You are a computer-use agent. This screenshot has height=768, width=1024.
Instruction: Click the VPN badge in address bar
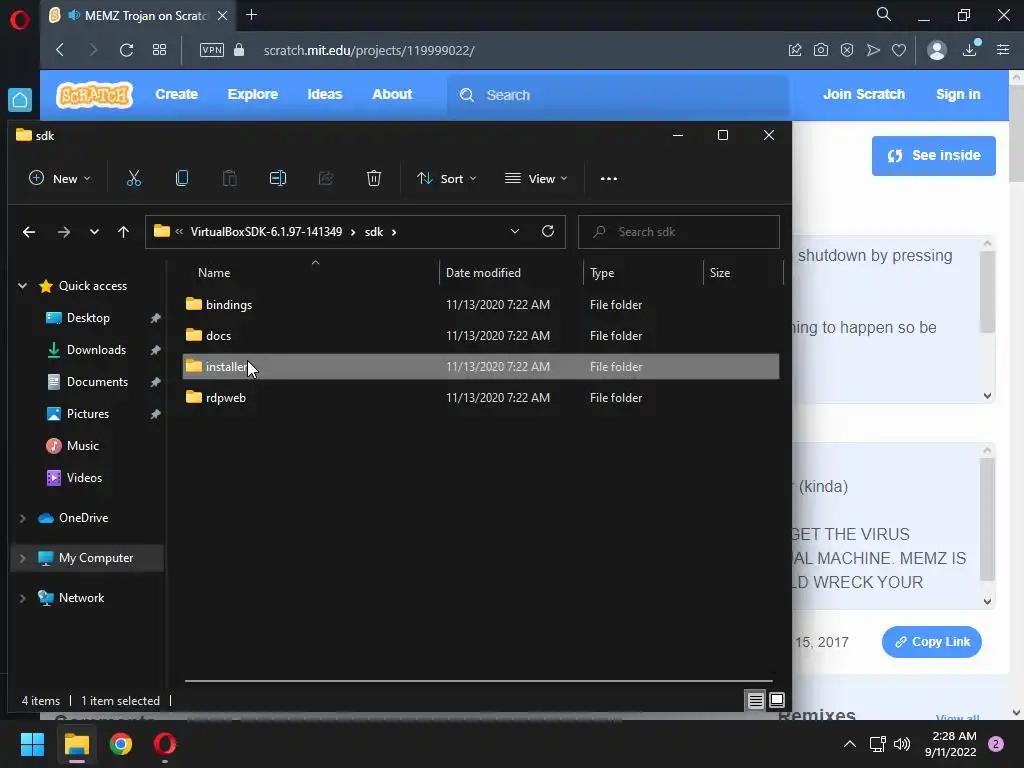tap(212, 50)
